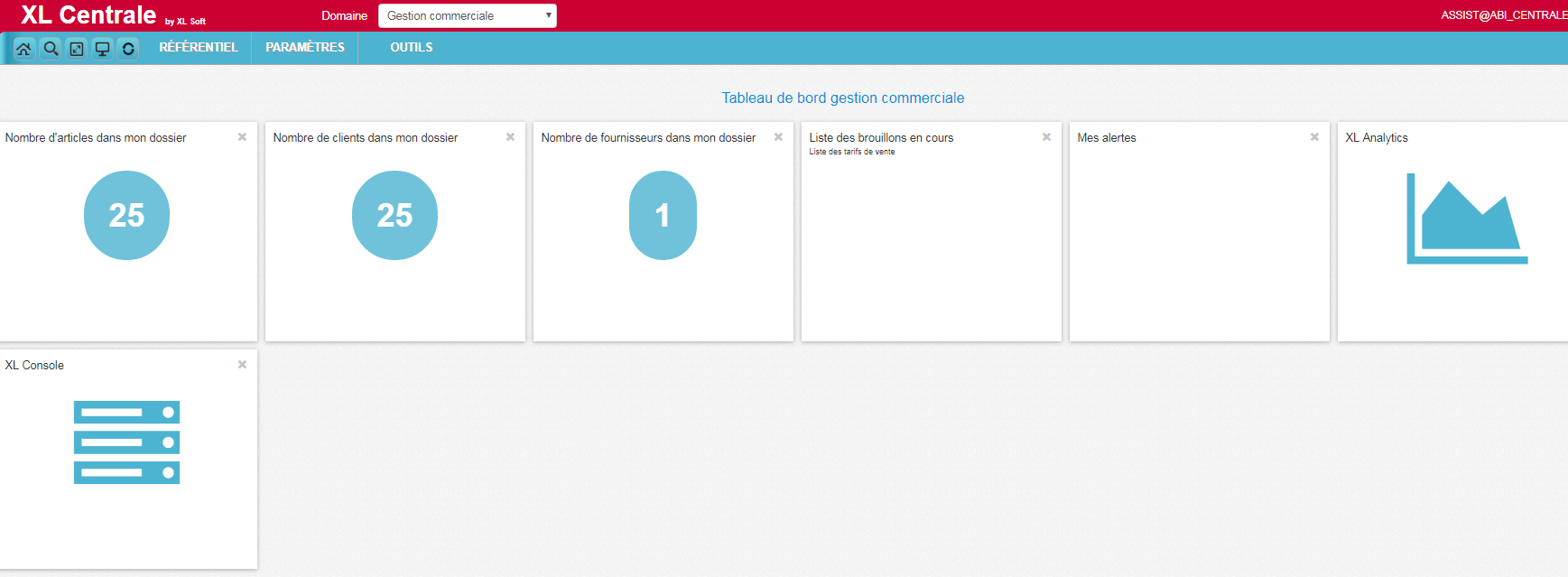The image size is (1568, 577).
Task: Click the 'XL Analytics' widget title
Action: click(1377, 138)
